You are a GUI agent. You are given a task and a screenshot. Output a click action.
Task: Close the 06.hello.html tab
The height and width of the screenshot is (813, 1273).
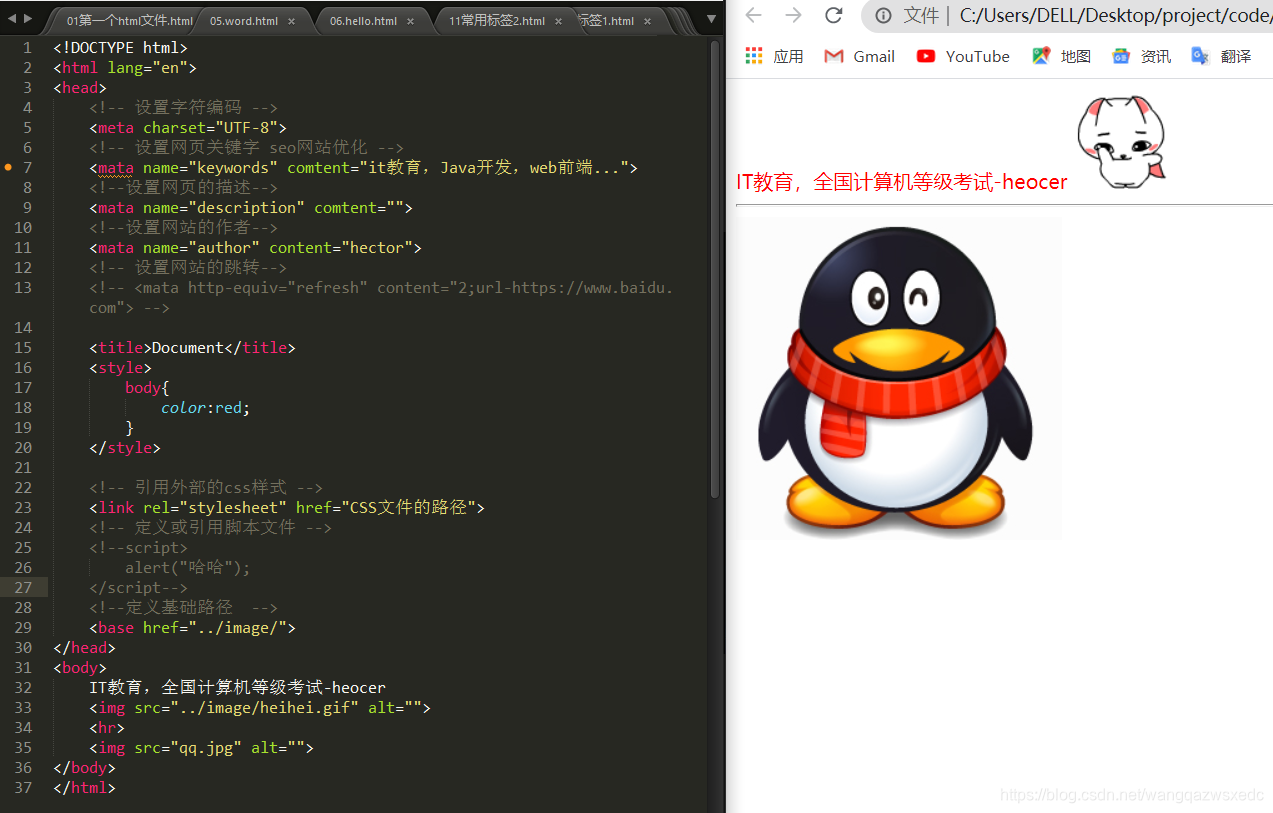point(410,21)
